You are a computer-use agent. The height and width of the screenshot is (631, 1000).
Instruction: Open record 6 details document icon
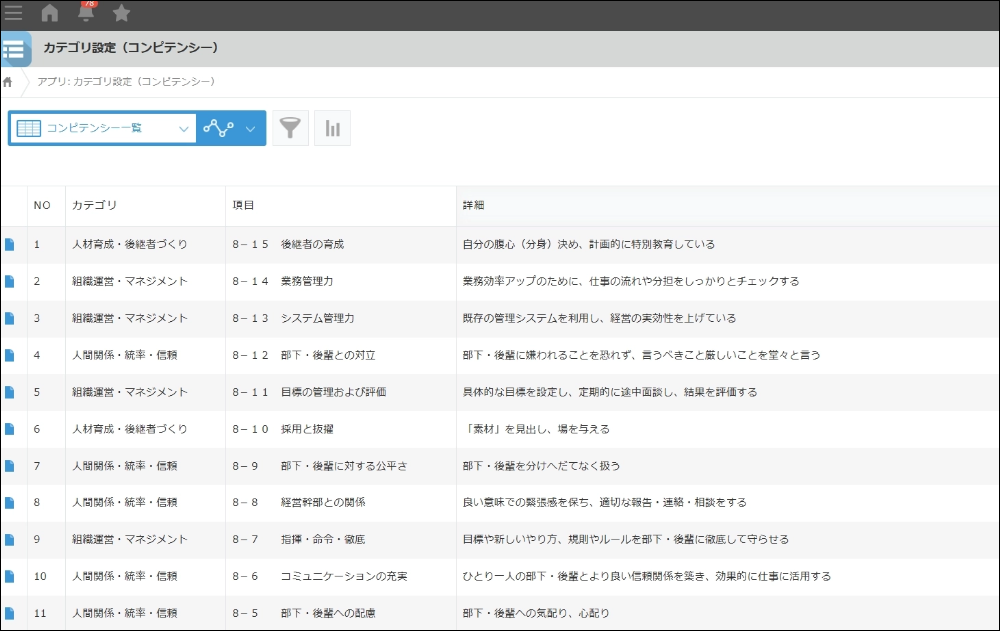pos(10,429)
